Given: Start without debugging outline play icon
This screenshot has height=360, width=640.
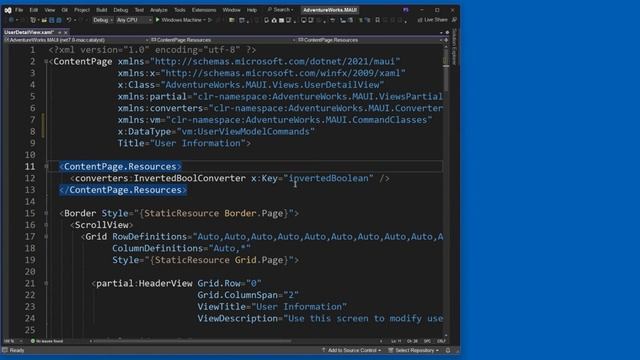Looking at the screenshot, I should [x=210, y=20].
